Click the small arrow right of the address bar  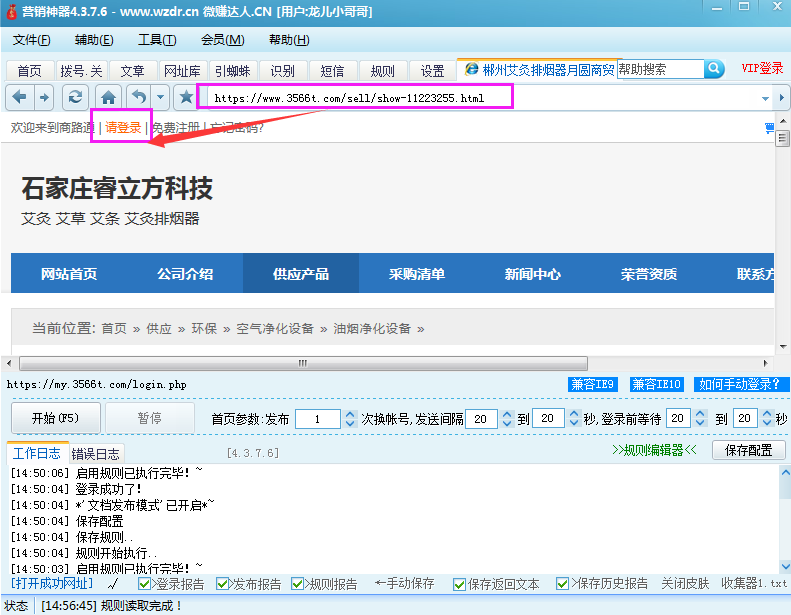coord(782,97)
